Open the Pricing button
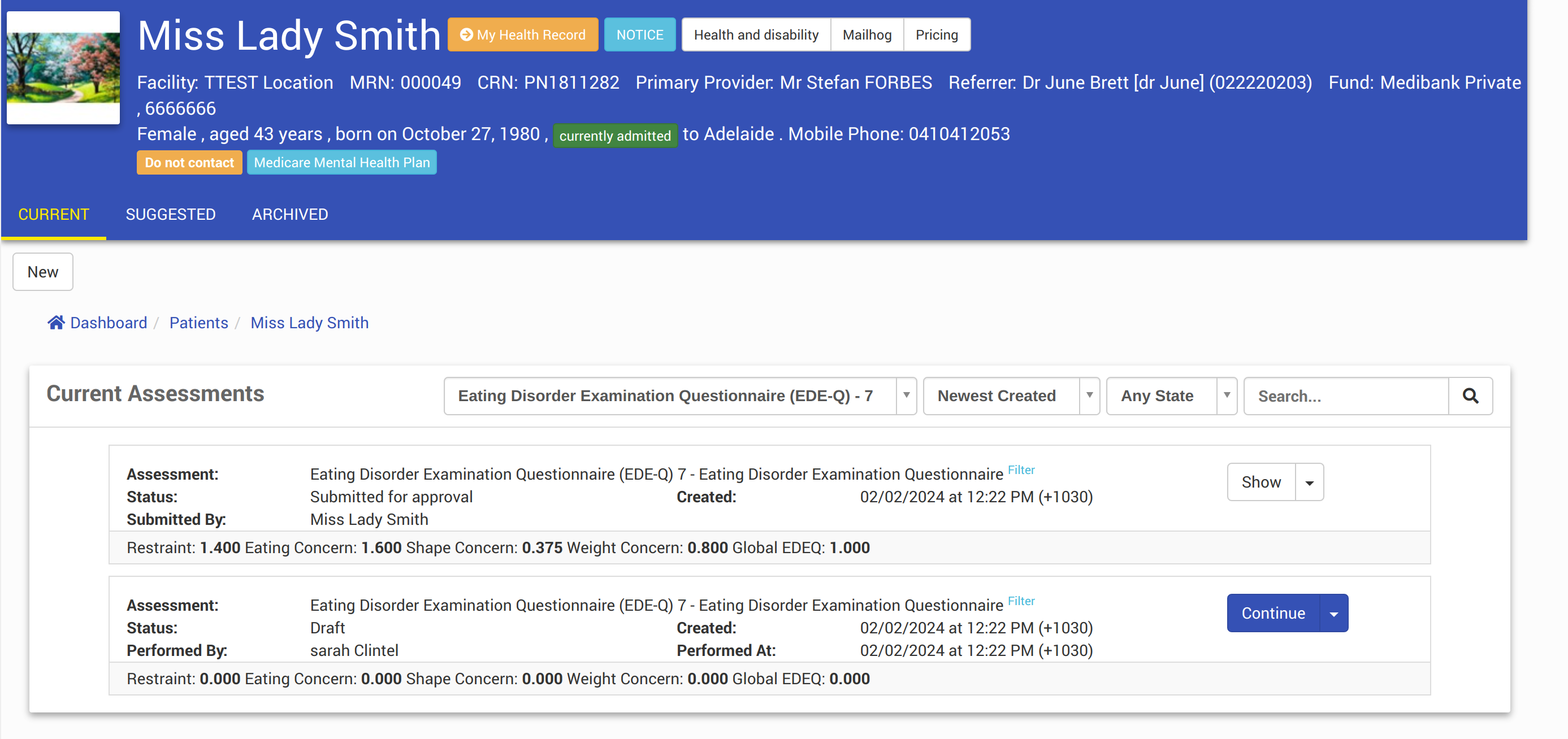Viewport: 1568px width, 739px height. click(x=936, y=34)
